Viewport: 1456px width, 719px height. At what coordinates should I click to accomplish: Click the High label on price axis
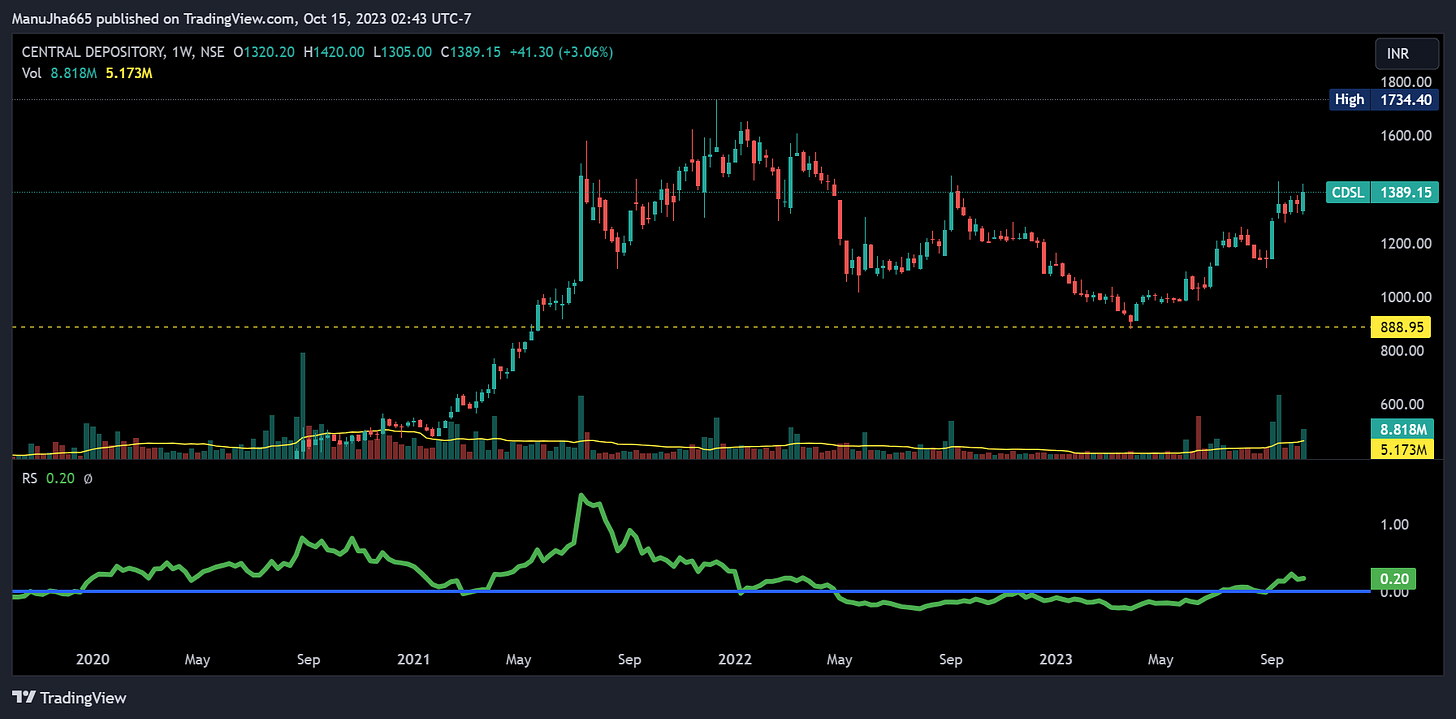[x=1349, y=99]
